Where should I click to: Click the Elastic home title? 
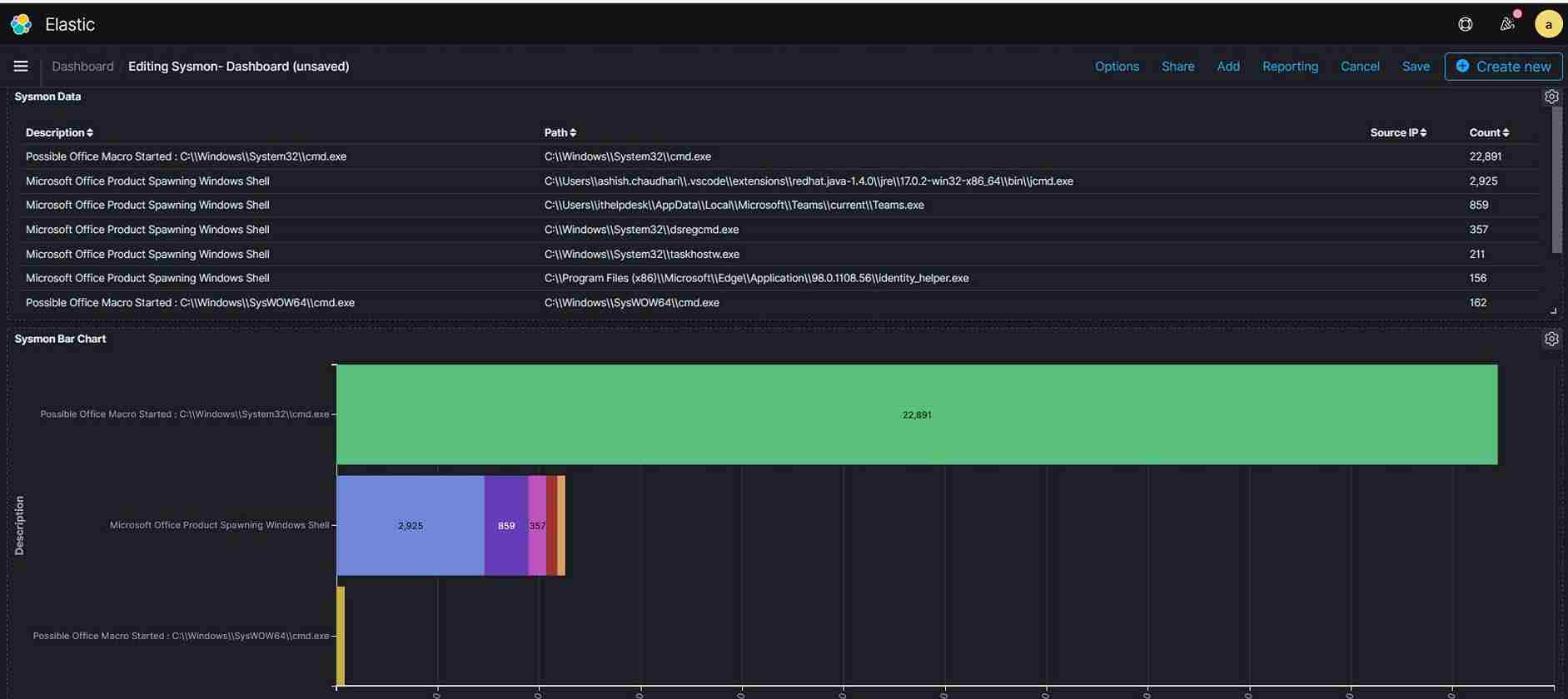coord(70,24)
